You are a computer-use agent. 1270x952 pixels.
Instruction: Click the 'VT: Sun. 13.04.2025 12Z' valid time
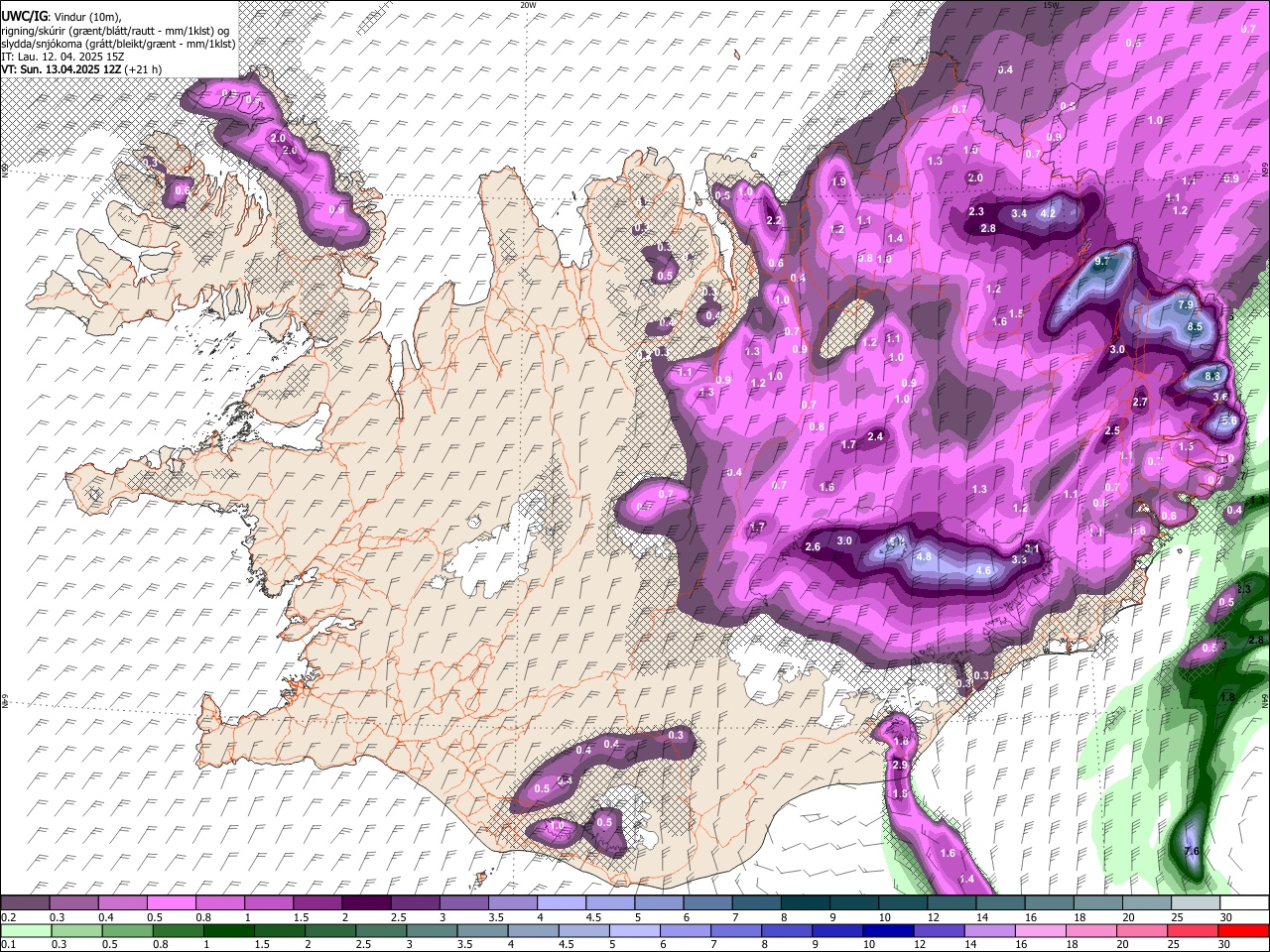pyautogui.click(x=61, y=69)
